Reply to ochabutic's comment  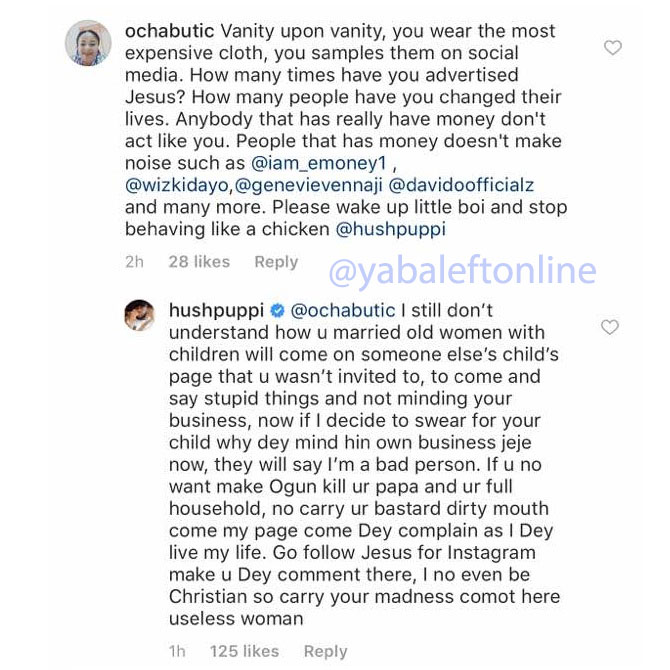click(276, 262)
